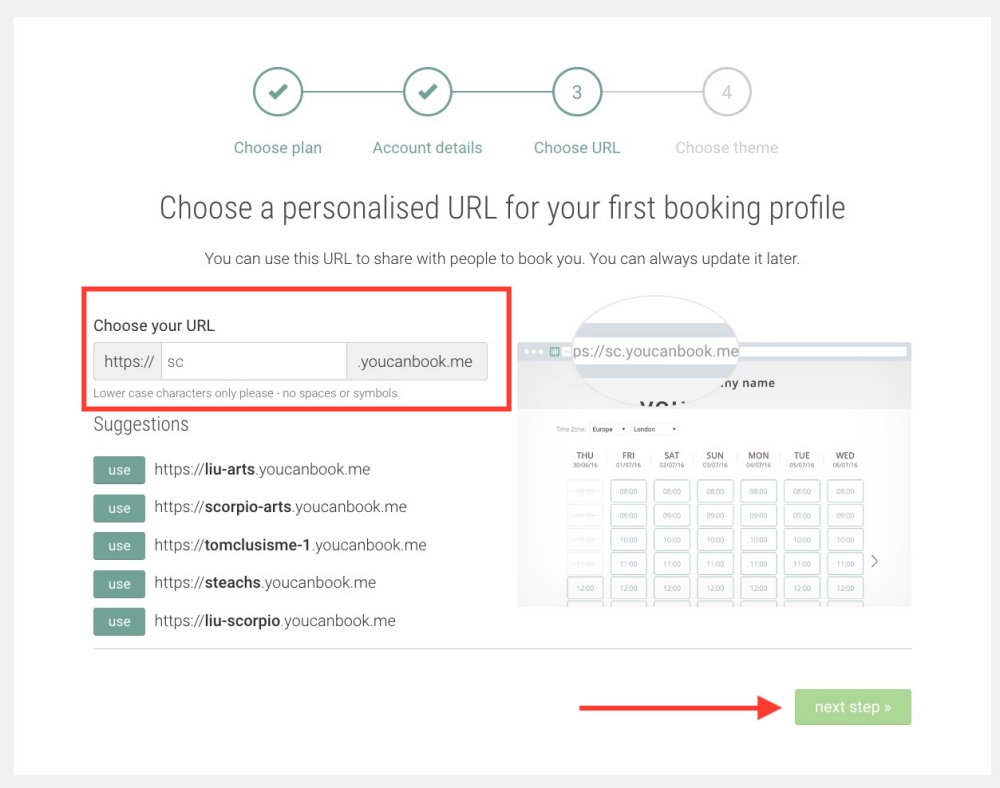Click the step 4 Choose theme circle

pos(727,92)
